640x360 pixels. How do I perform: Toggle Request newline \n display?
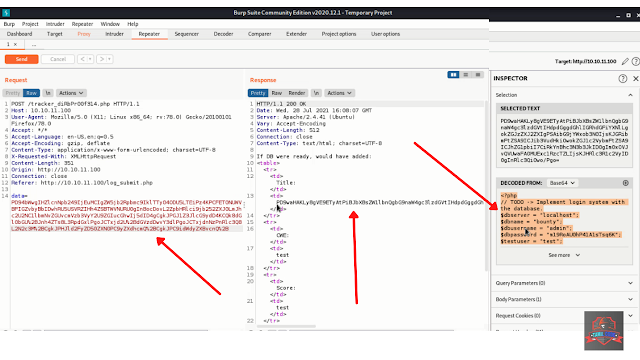tap(48, 93)
